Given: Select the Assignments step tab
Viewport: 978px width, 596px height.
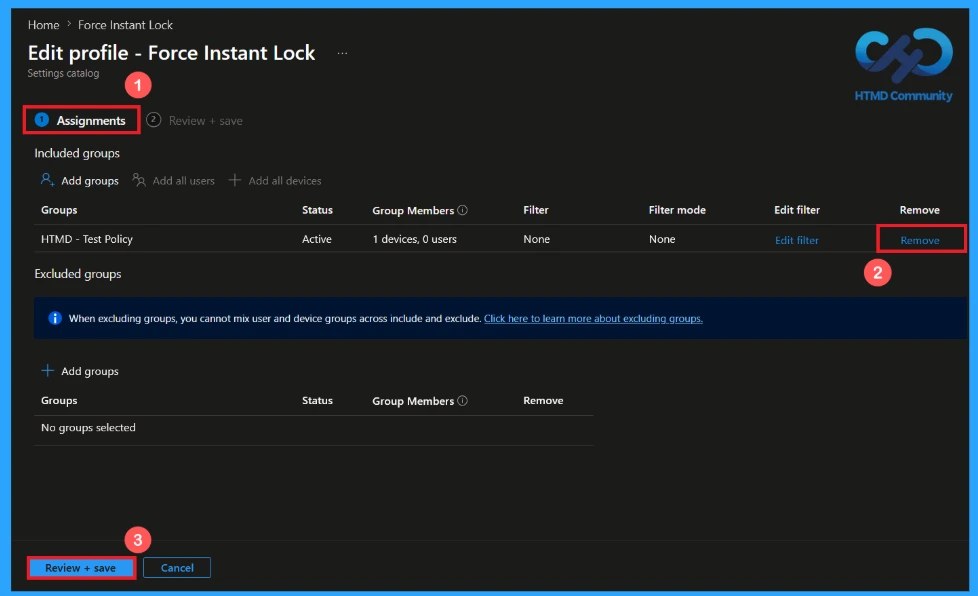Looking at the screenshot, I should [81, 120].
